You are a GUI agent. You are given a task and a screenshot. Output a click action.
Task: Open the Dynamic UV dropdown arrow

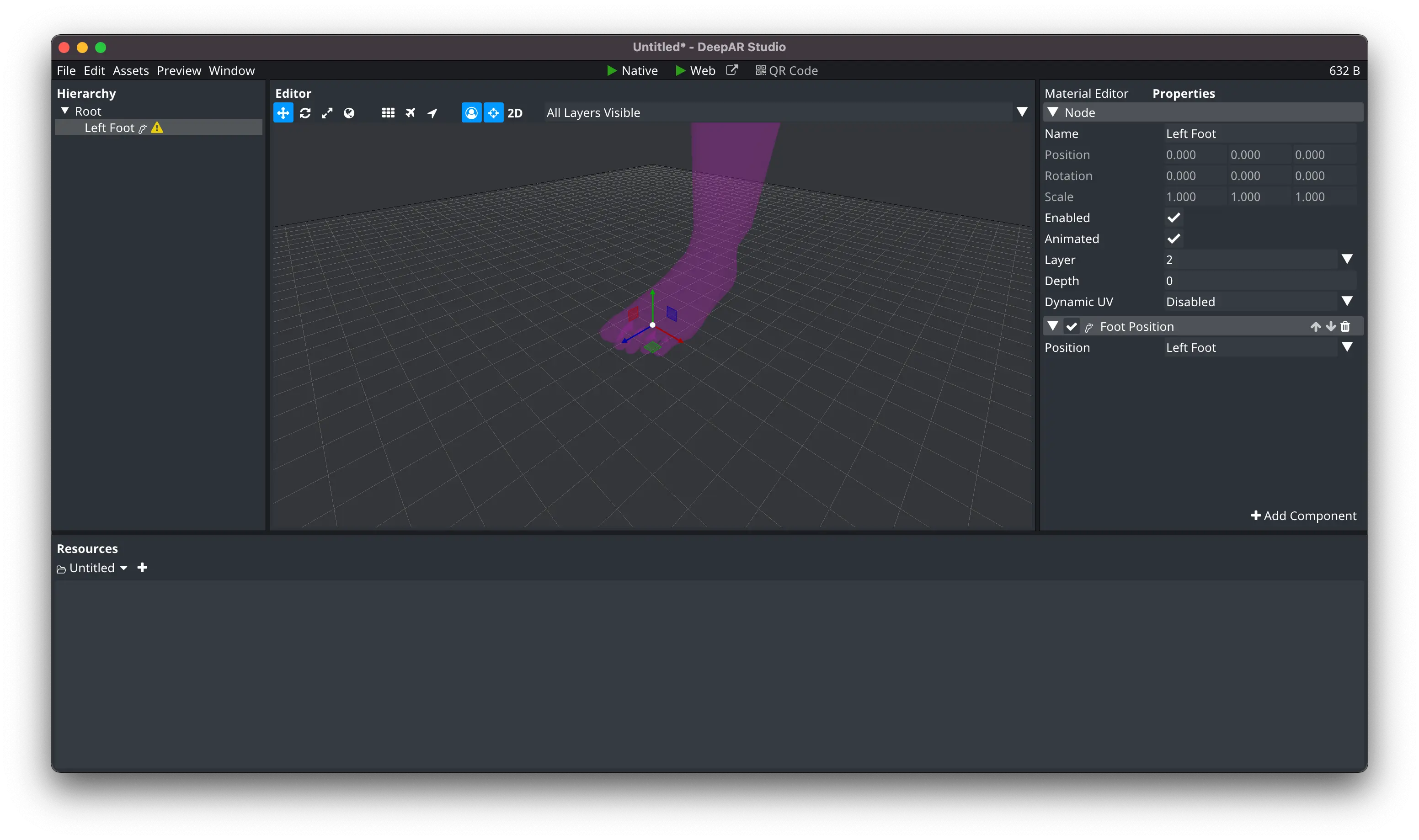(x=1347, y=301)
